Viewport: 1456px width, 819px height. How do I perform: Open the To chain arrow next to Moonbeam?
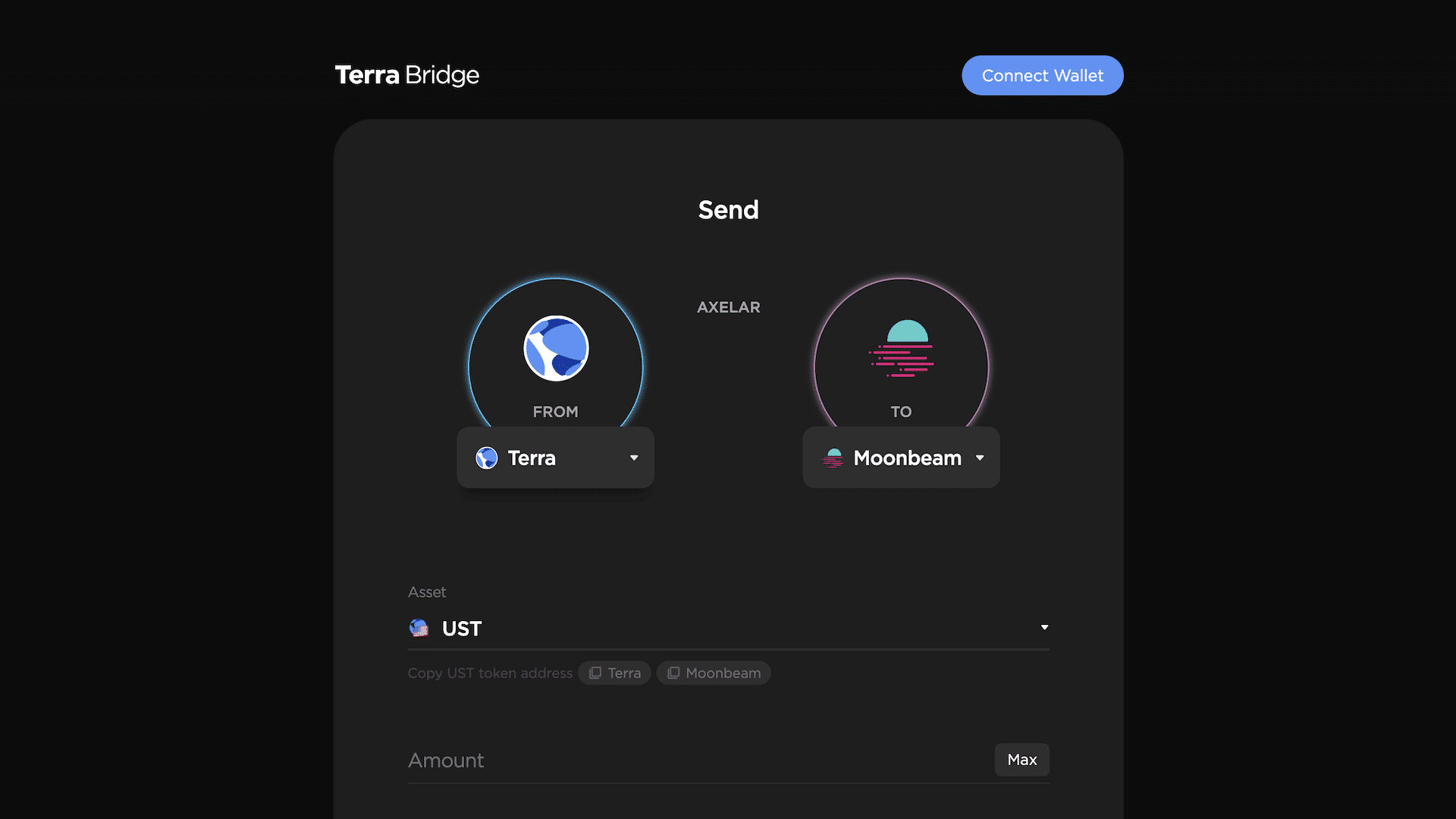980,458
